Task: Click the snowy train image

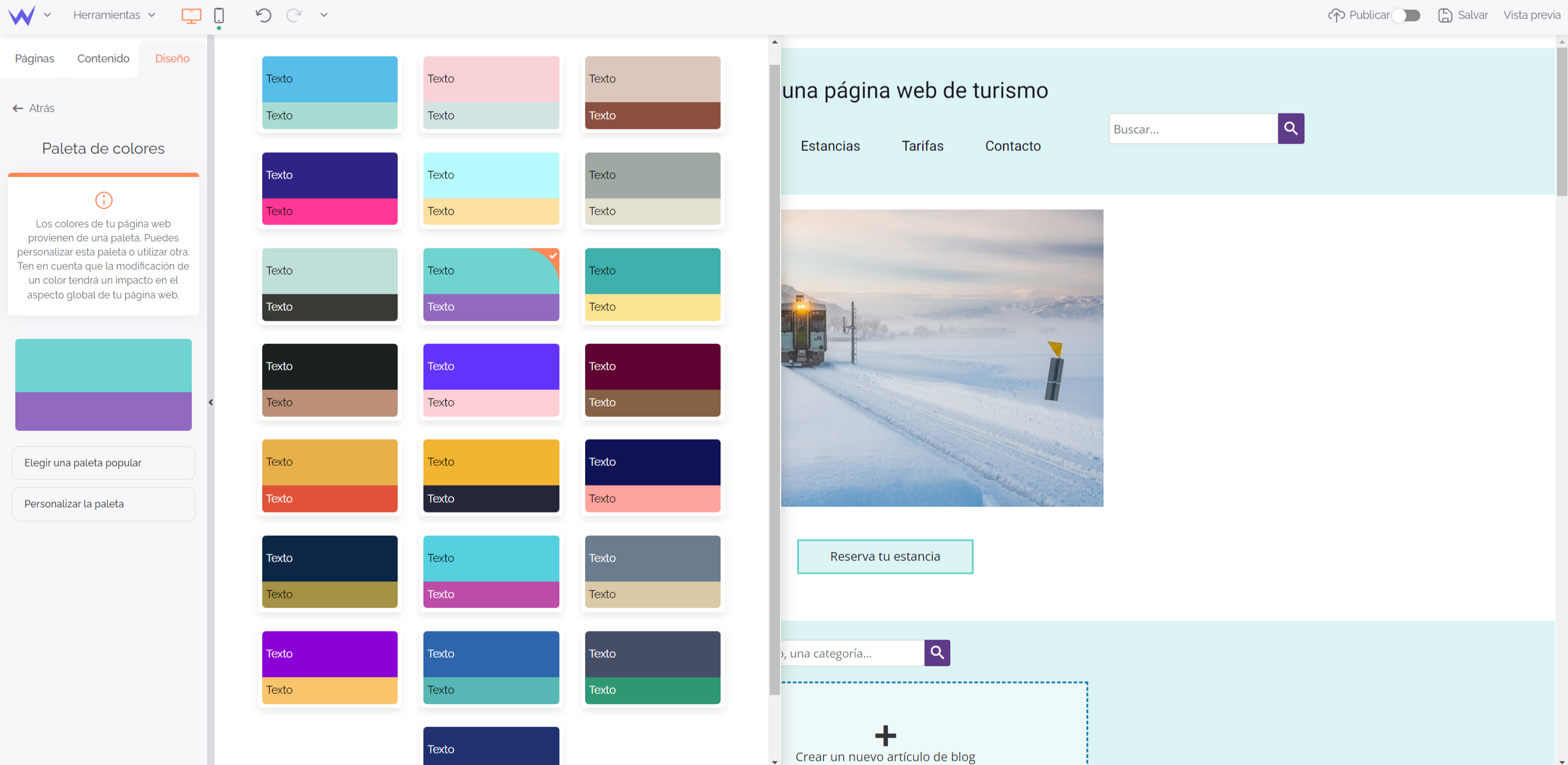Action: (942, 358)
